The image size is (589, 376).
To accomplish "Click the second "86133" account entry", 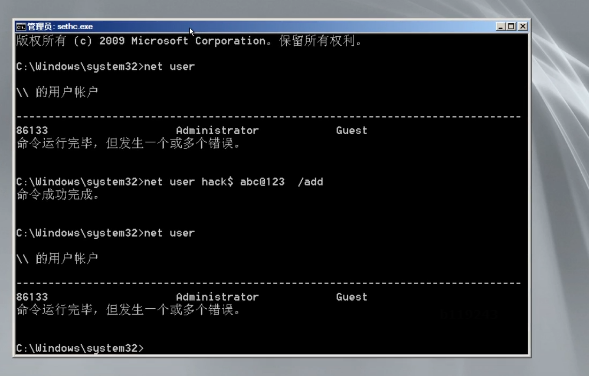I will click(32, 297).
